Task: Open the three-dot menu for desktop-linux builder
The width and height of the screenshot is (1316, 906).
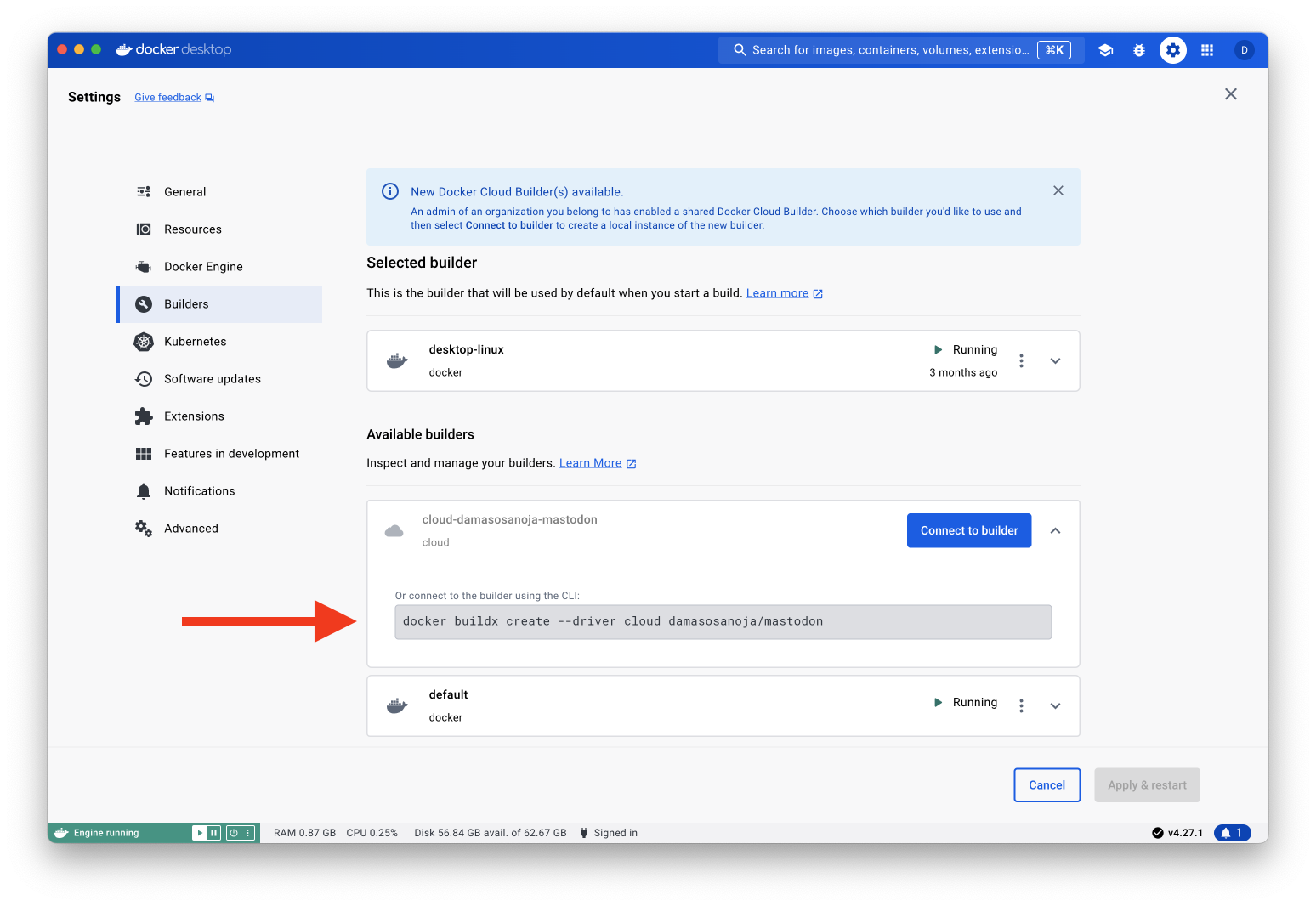Action: point(1021,361)
